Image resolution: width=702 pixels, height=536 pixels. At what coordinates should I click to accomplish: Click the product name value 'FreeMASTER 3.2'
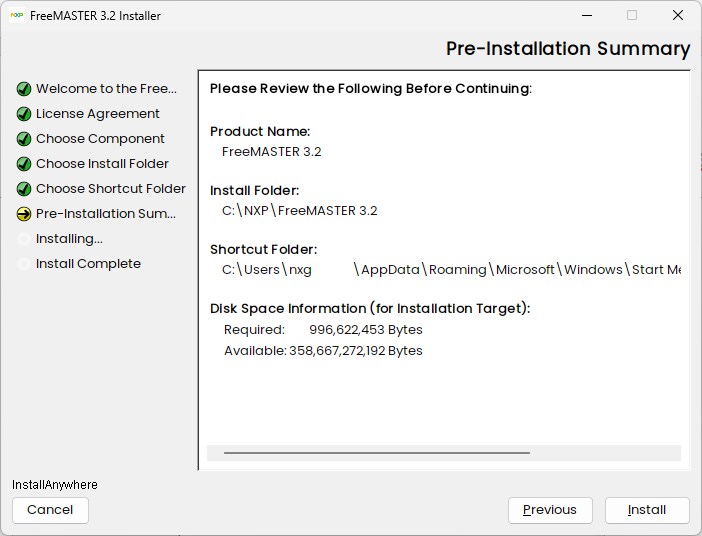point(271,152)
